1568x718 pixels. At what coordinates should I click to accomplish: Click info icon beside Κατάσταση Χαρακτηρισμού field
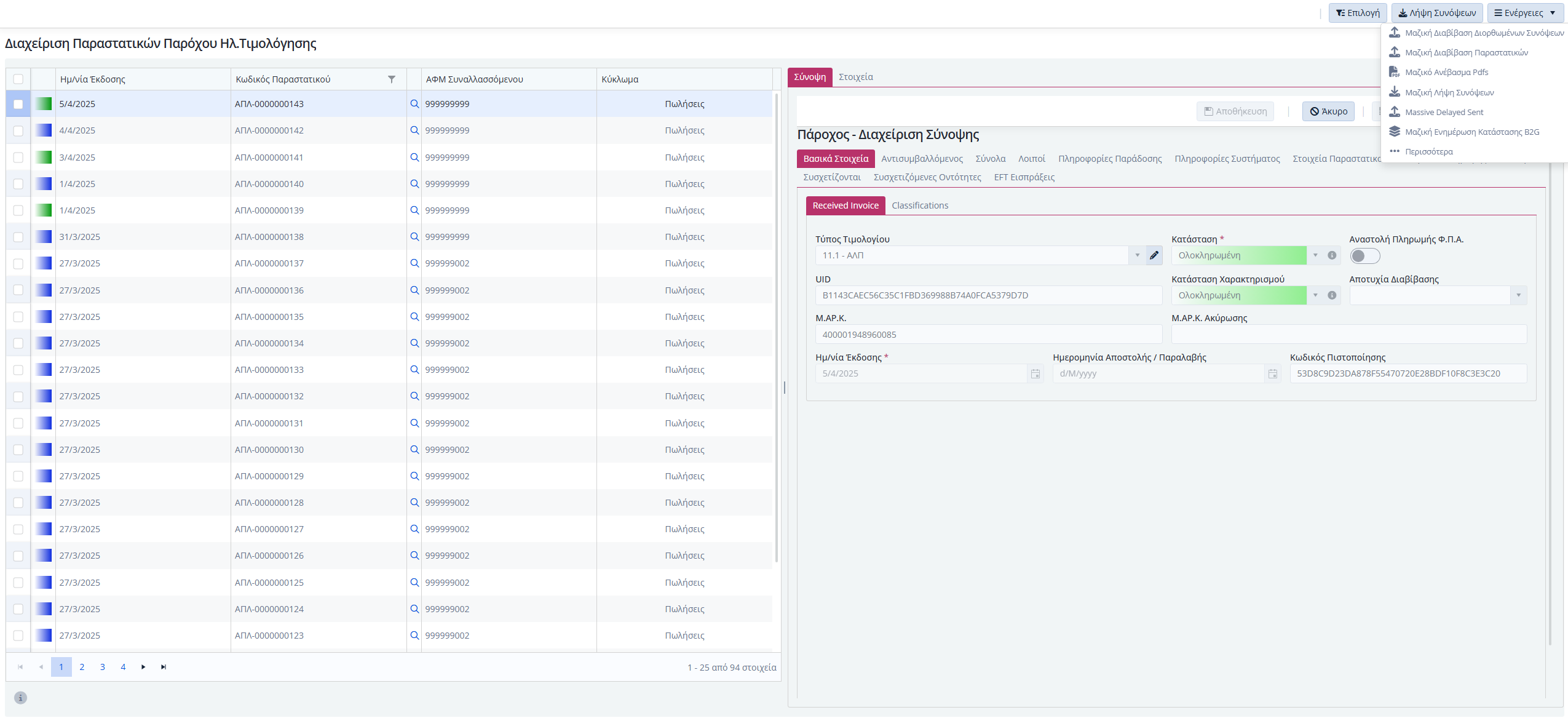click(1332, 295)
